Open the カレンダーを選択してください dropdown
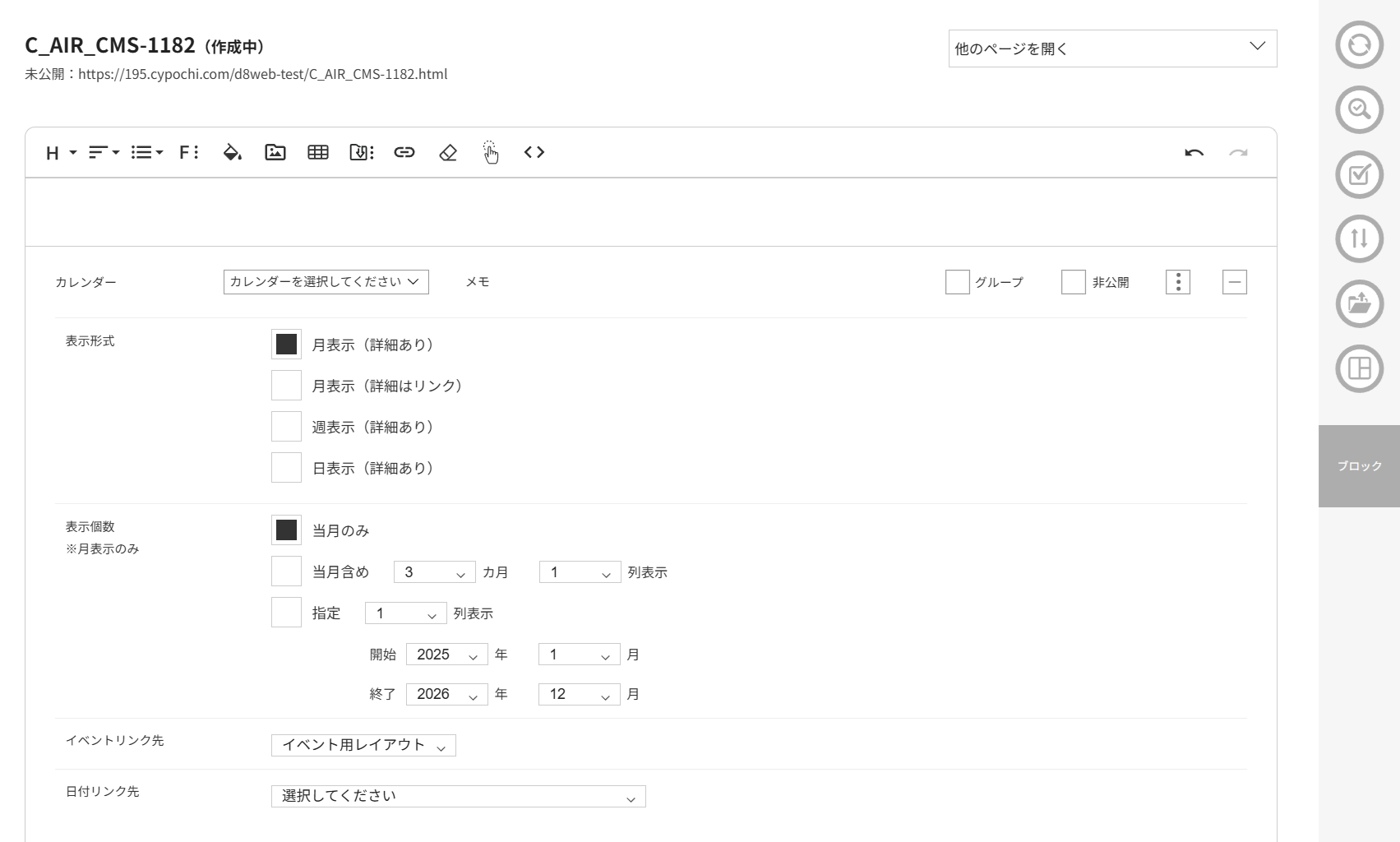 point(325,281)
